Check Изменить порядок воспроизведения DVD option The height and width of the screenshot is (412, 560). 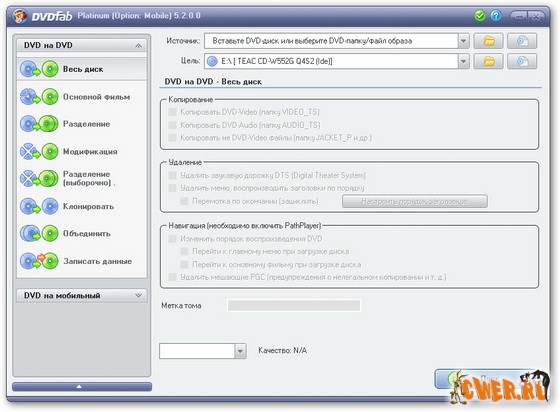point(172,238)
